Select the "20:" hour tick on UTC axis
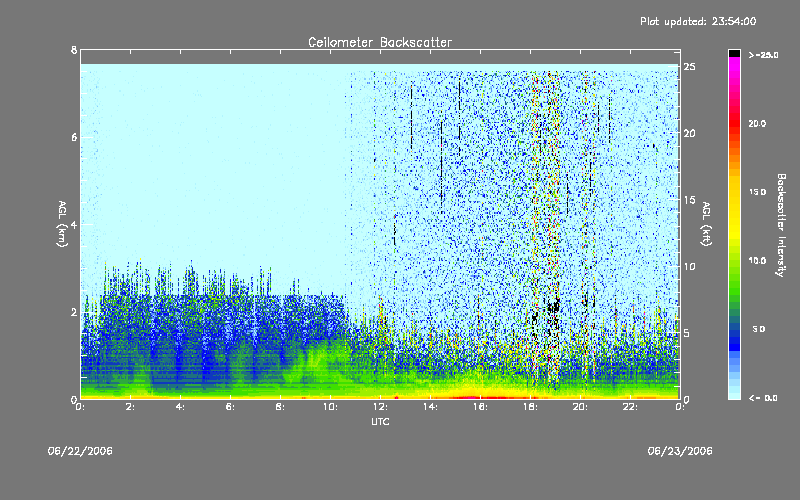 point(580,407)
